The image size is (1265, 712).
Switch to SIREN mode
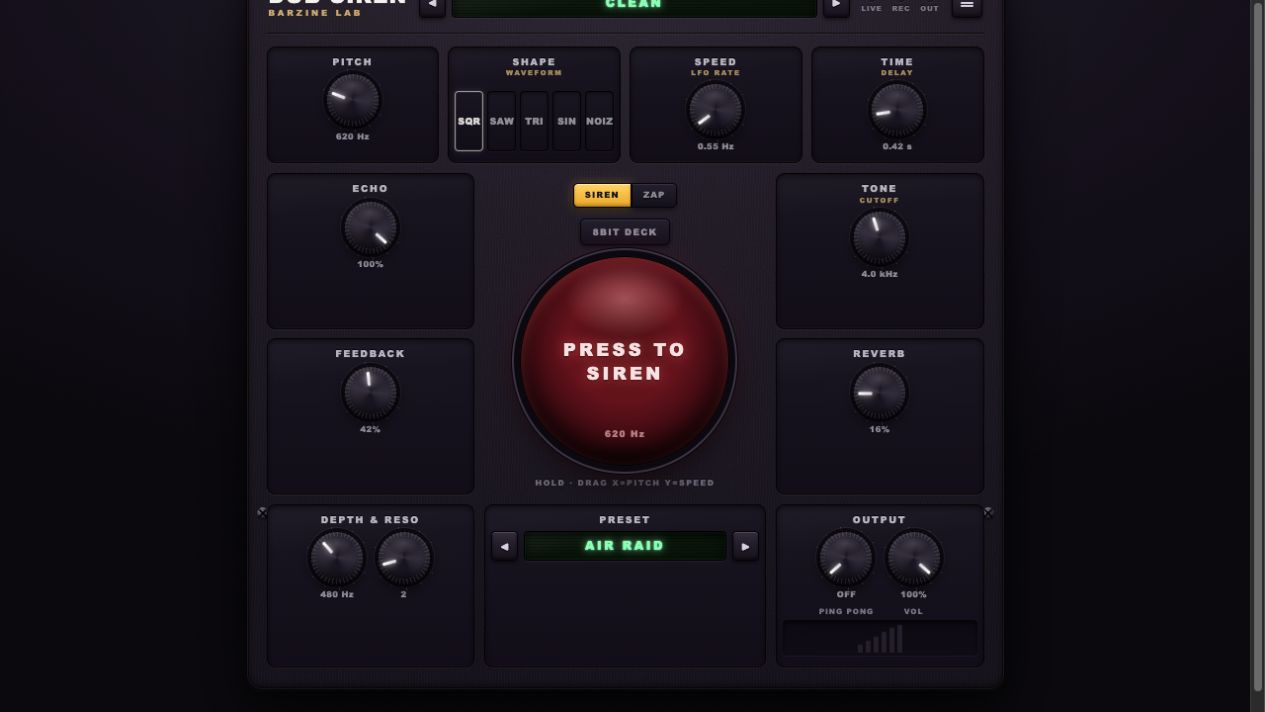[x=602, y=195]
